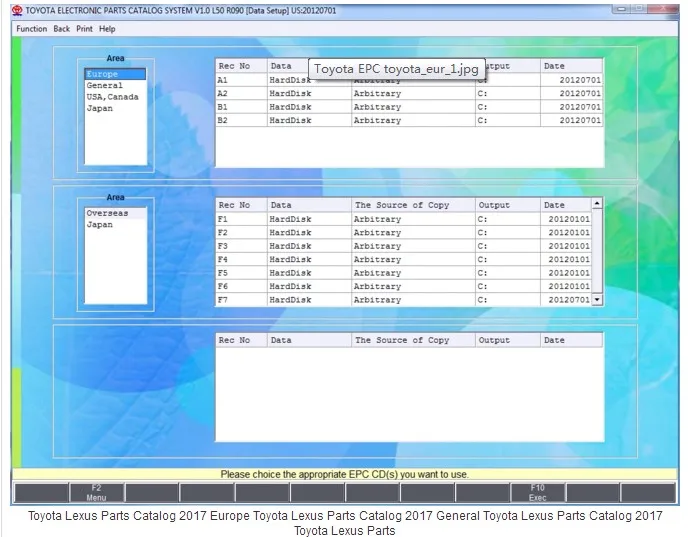Screen dimensions: 688x537
Task: Click the Date header of first table
Action: tap(571, 66)
